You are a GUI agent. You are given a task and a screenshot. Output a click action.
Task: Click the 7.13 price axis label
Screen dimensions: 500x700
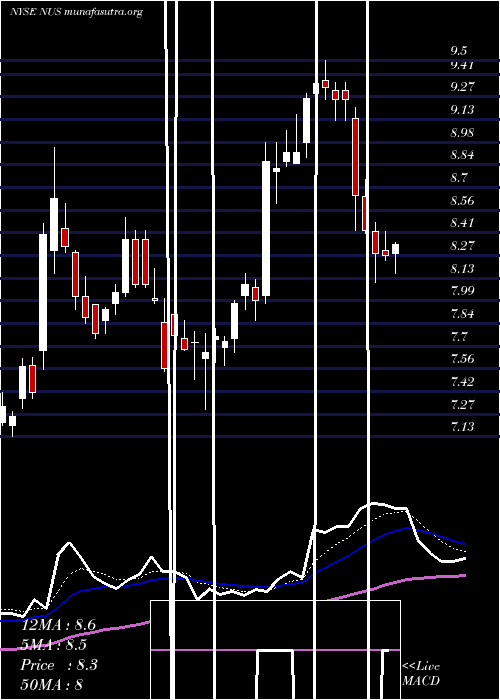[462, 427]
